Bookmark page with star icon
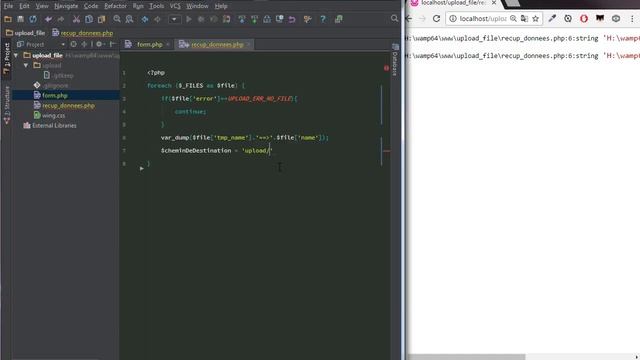This screenshot has height=360, width=640. 536,19
